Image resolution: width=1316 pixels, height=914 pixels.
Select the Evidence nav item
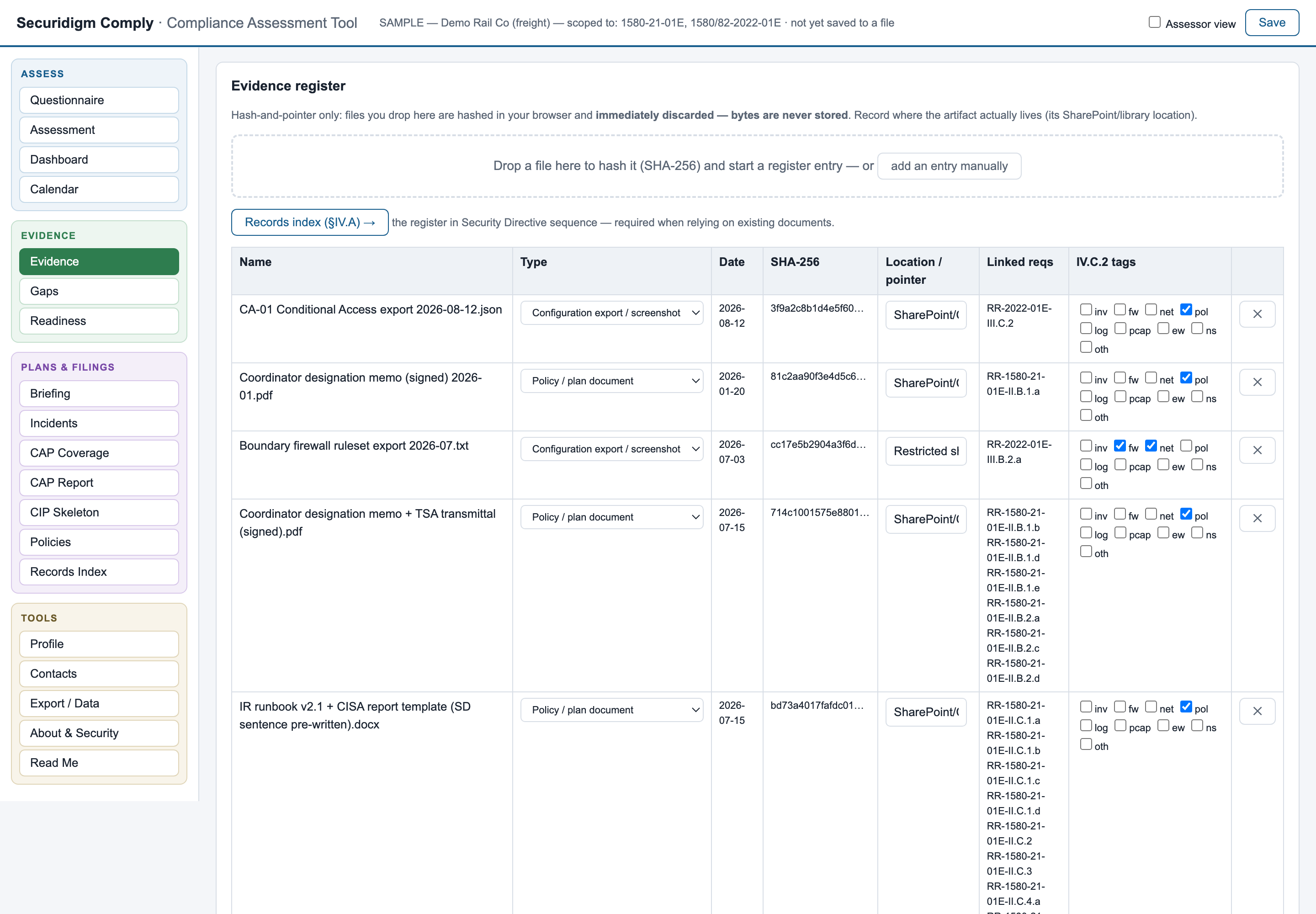[x=99, y=262]
